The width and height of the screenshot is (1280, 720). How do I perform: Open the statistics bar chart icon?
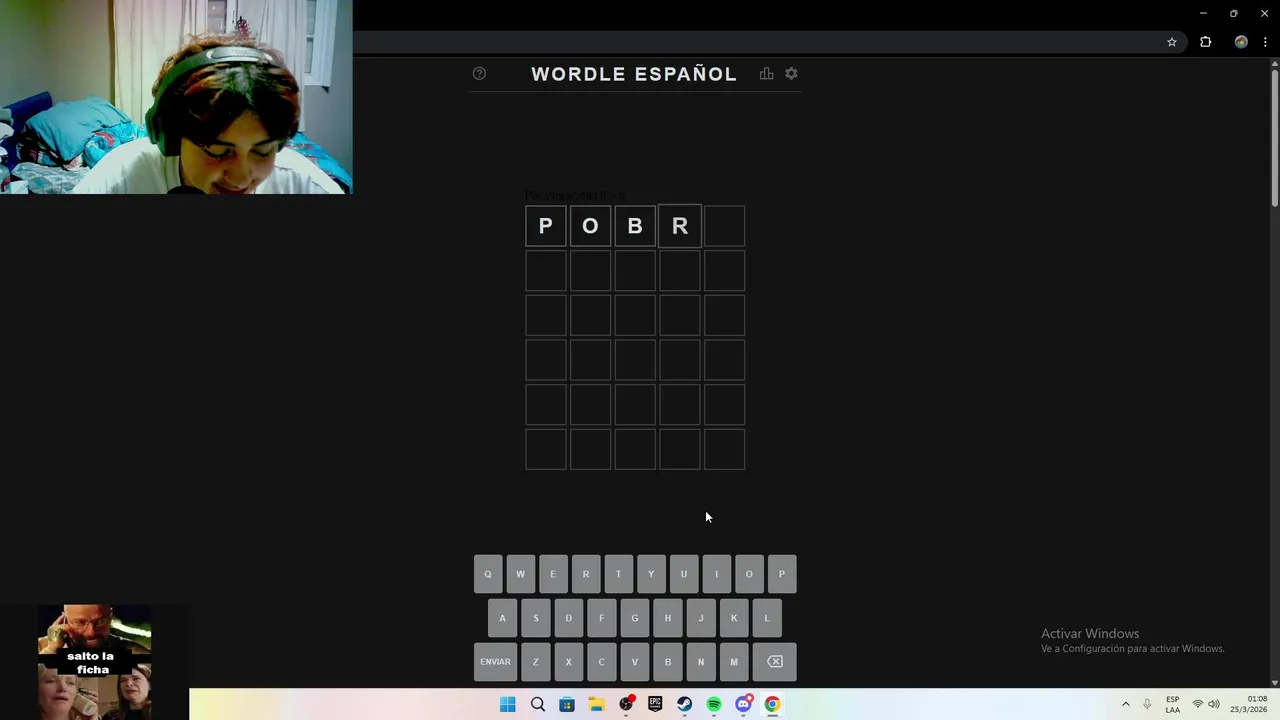click(x=766, y=74)
